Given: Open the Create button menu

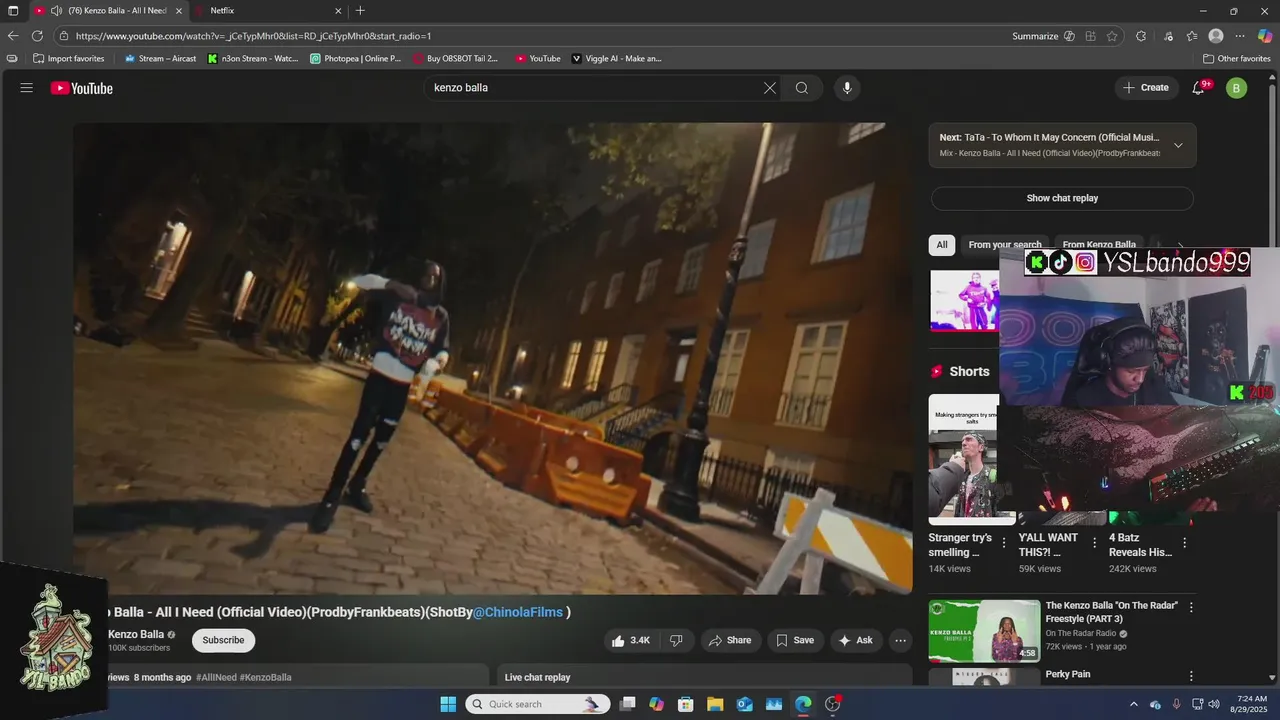Looking at the screenshot, I should (1146, 88).
